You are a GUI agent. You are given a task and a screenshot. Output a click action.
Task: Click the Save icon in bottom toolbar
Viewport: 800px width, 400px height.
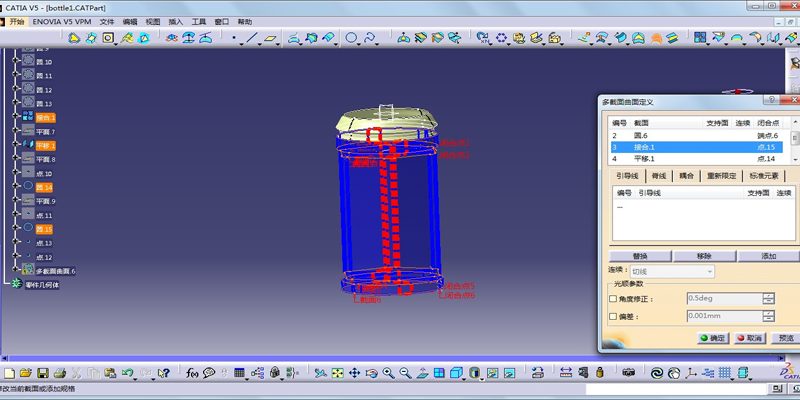[43, 373]
